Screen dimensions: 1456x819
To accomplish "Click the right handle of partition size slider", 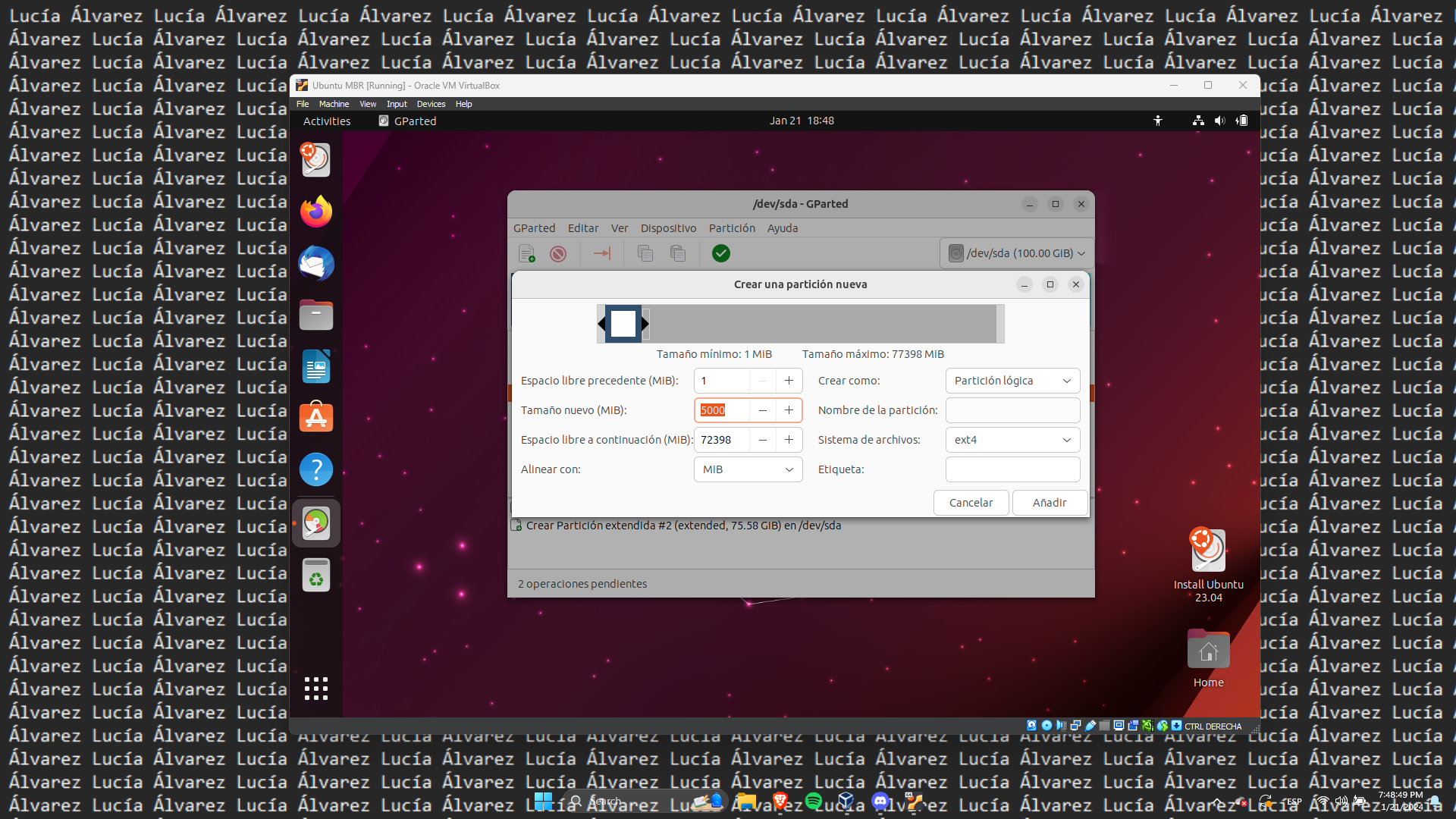I will pos(645,324).
